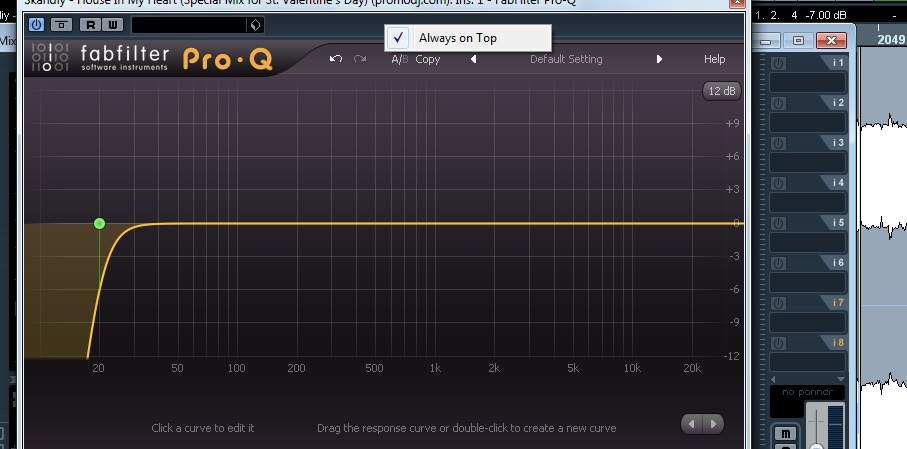Image resolution: width=907 pixels, height=449 pixels.
Task: Open the Pro-Q Help menu
Action: [x=714, y=59]
